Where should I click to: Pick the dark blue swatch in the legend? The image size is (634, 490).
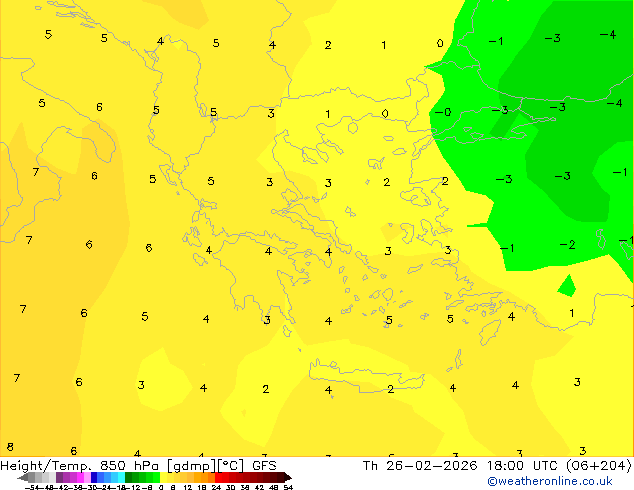coord(94,477)
